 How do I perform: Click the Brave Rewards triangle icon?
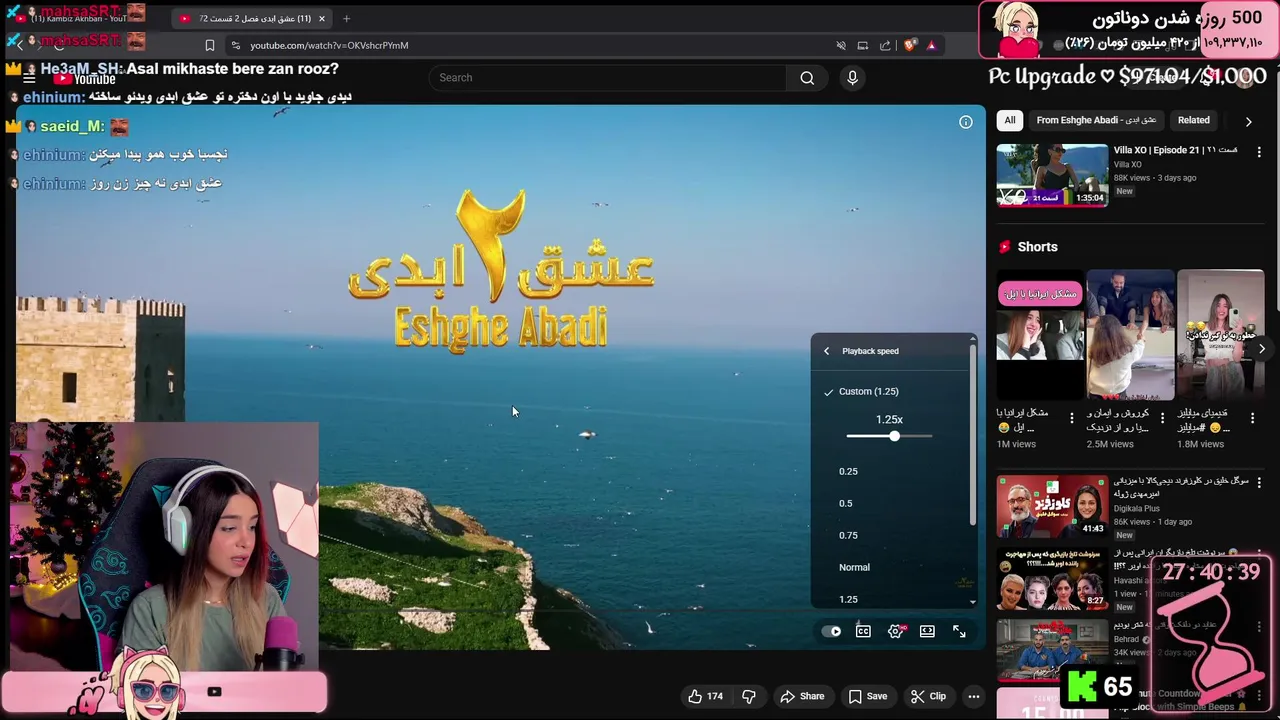(931, 45)
